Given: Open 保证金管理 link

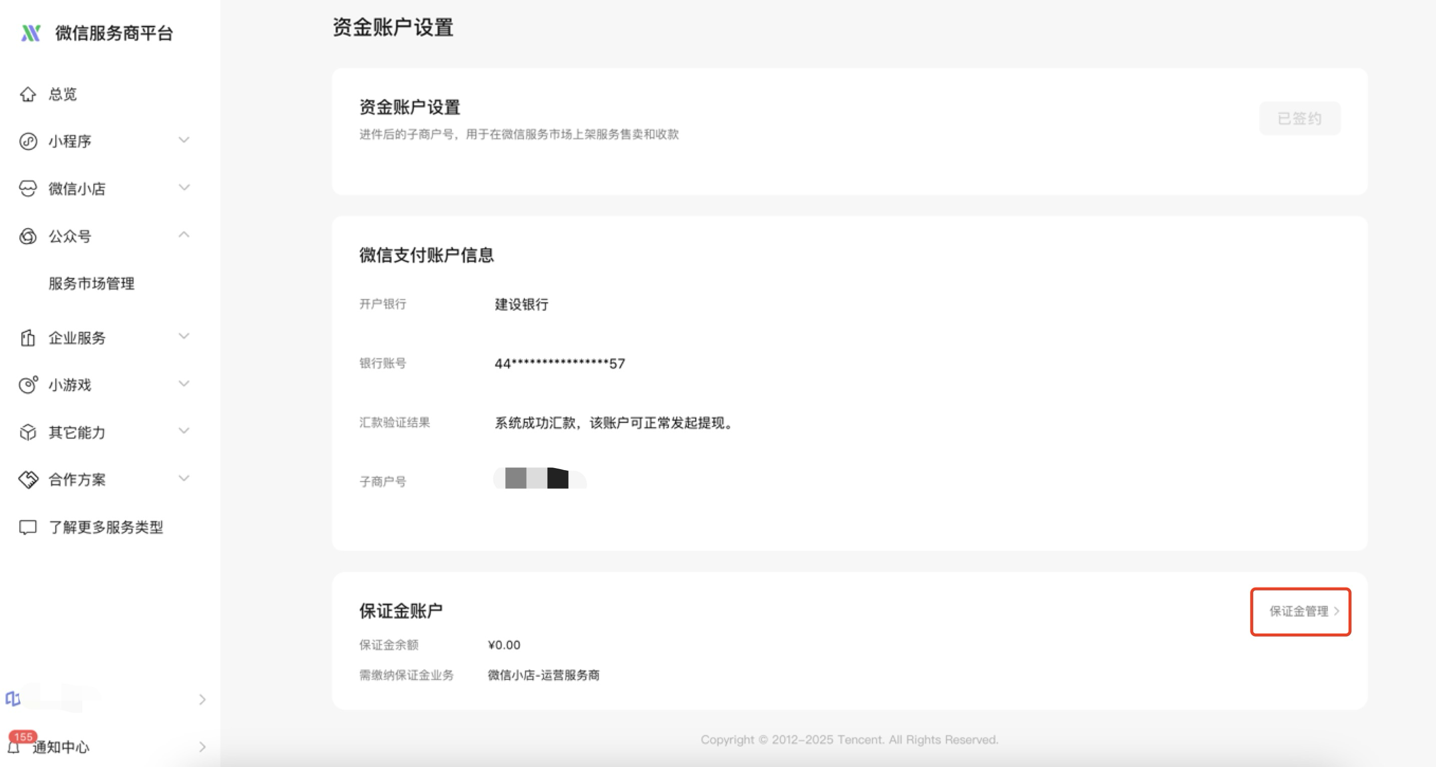Looking at the screenshot, I should tap(1304, 611).
